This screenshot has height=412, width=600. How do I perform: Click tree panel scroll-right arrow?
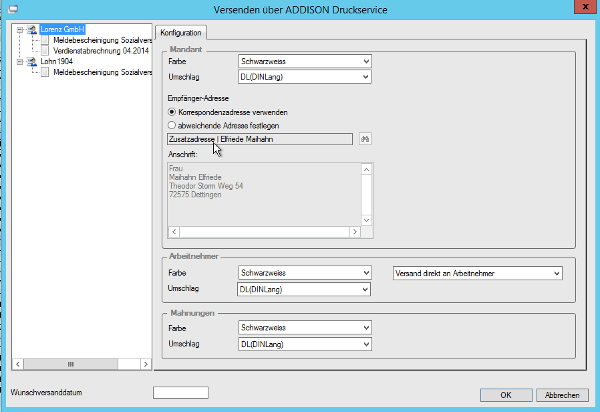[x=146, y=364]
